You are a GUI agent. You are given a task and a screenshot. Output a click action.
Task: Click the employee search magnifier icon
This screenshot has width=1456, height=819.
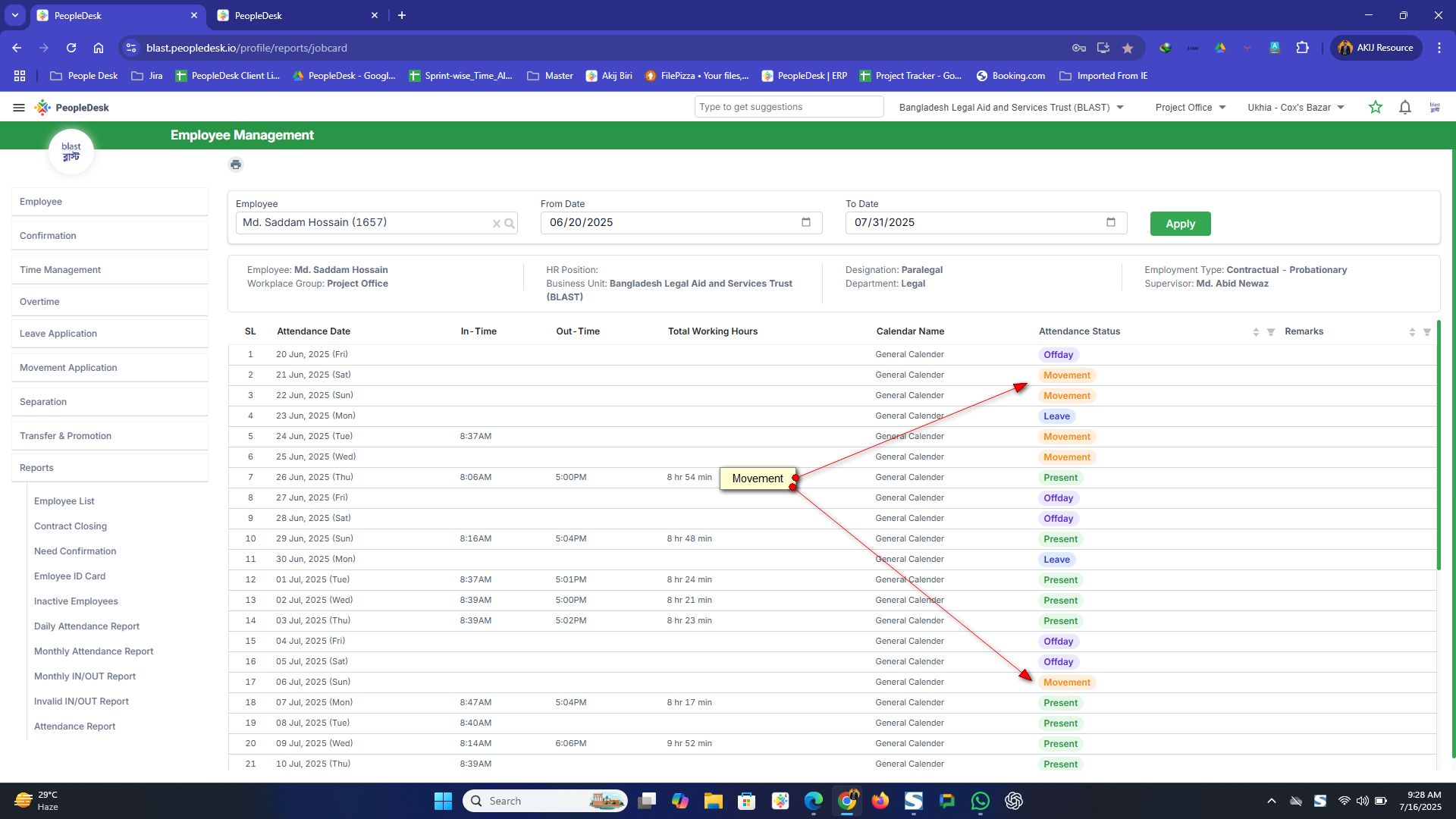click(x=510, y=223)
